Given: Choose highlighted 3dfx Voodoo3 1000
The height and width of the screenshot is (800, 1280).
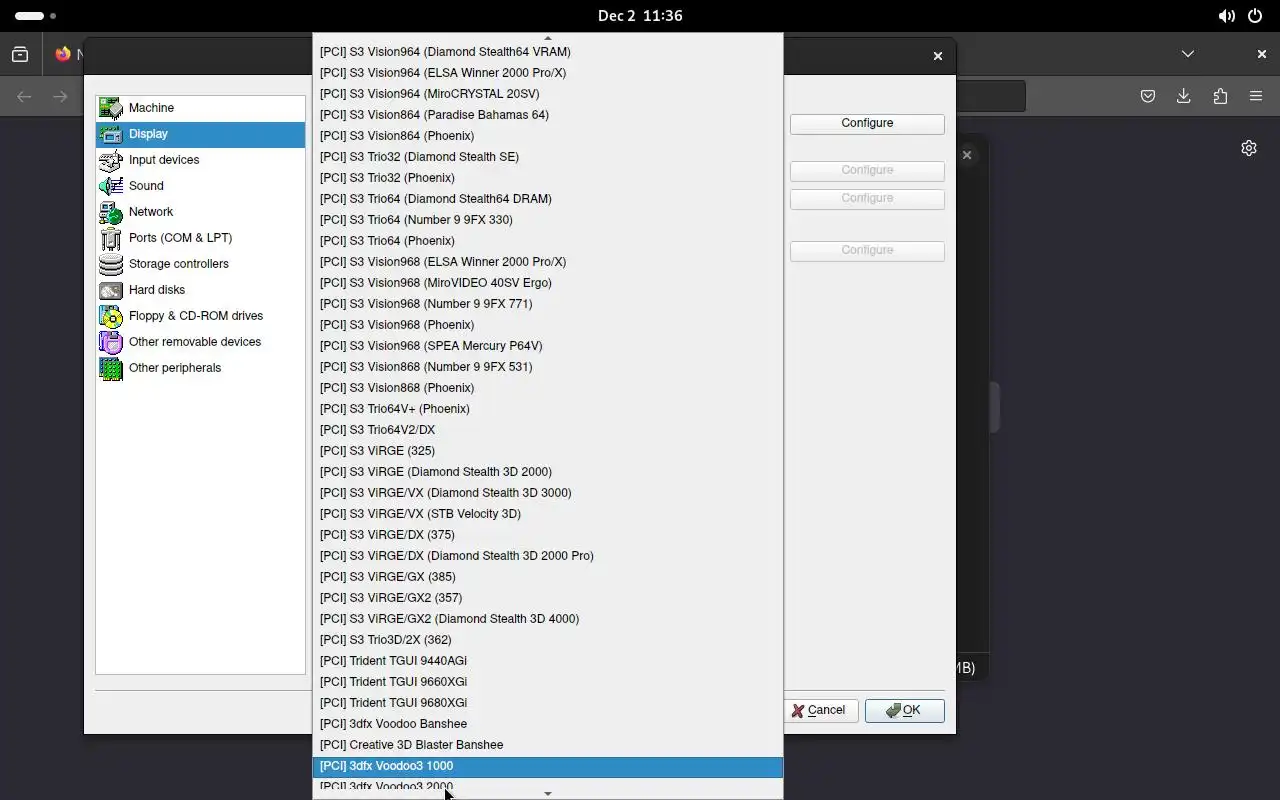Looking at the screenshot, I should pos(547,766).
